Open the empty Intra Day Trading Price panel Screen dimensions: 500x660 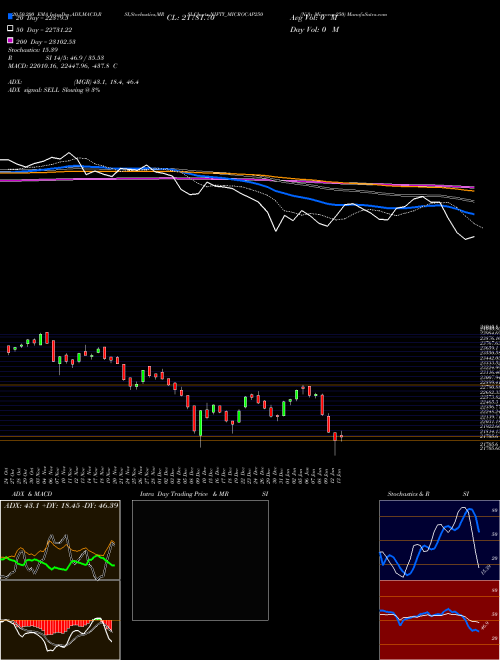pos(200,560)
